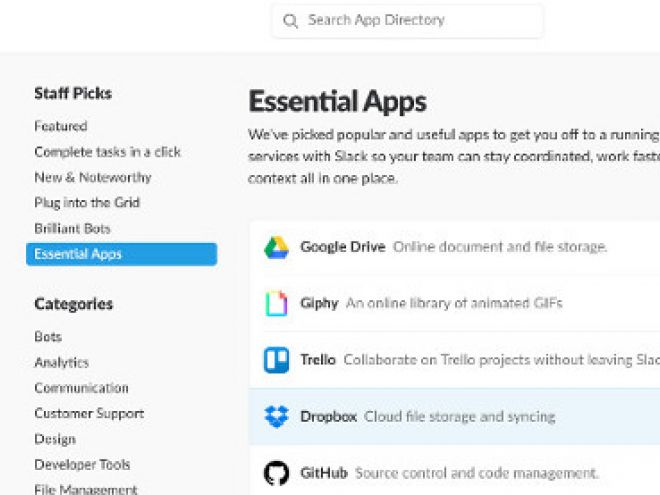The image size is (660, 495).
Task: Click the Dropbox app icon
Action: 276,416
